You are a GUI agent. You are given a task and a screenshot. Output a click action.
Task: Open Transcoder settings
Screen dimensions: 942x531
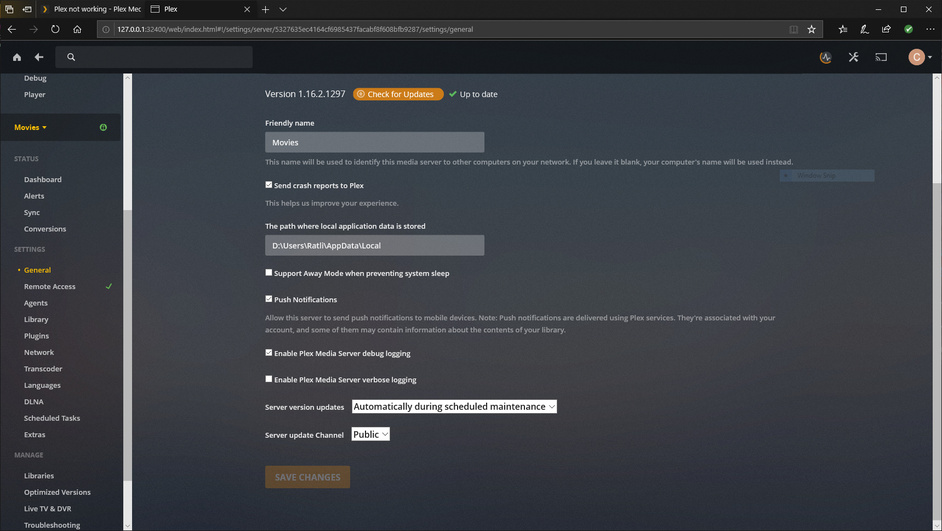pyautogui.click(x=43, y=369)
